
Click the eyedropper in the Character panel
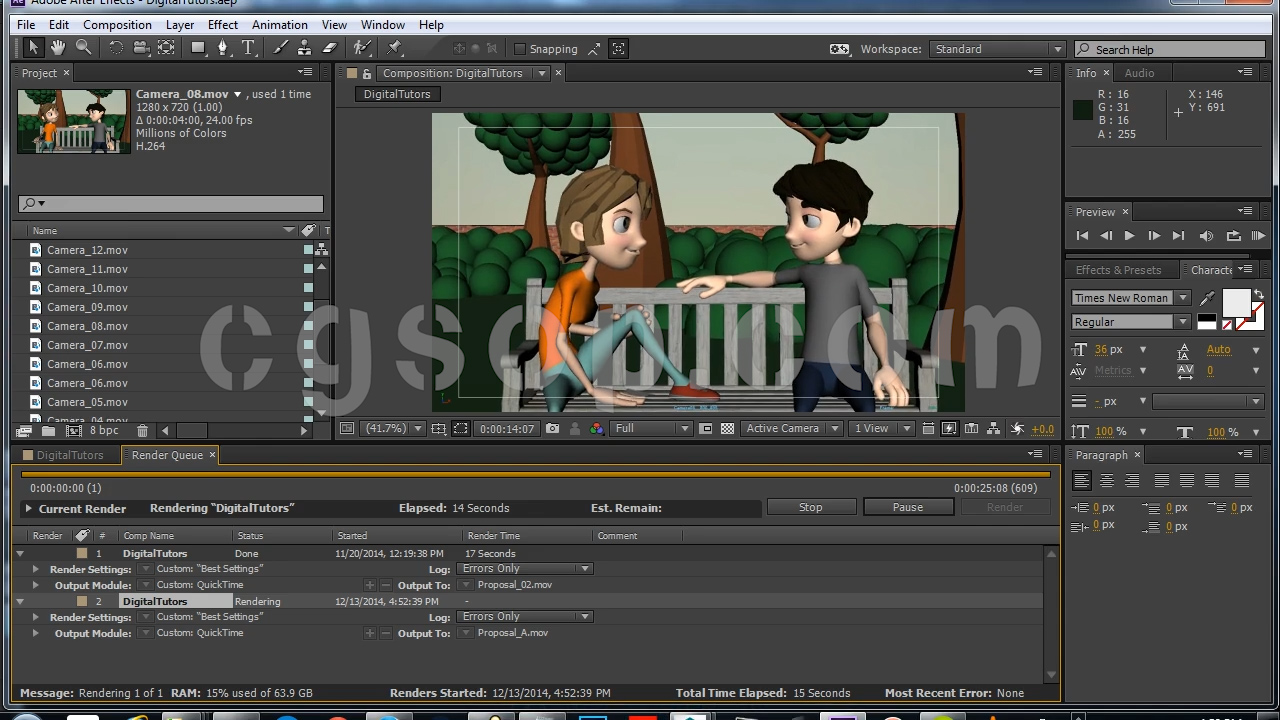[x=1207, y=299]
